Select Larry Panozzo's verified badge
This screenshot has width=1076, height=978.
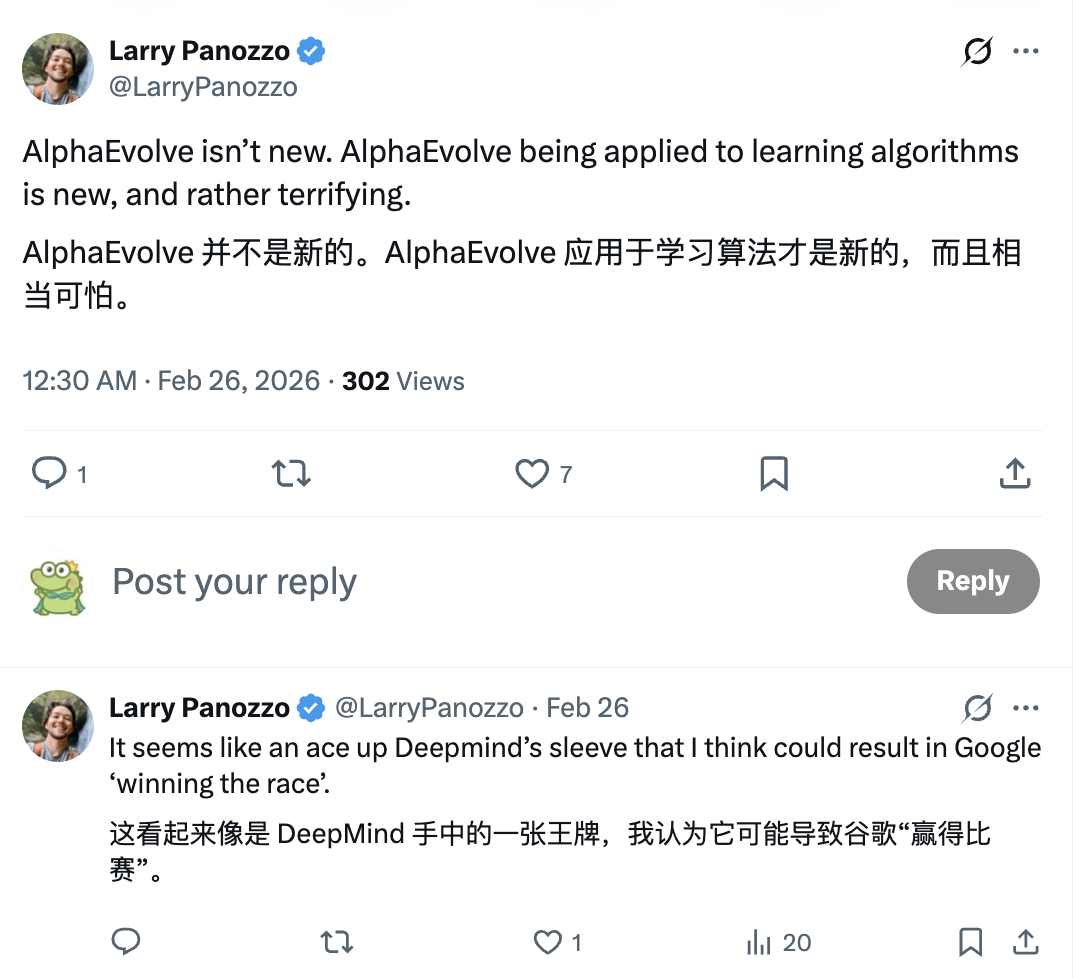(x=311, y=51)
